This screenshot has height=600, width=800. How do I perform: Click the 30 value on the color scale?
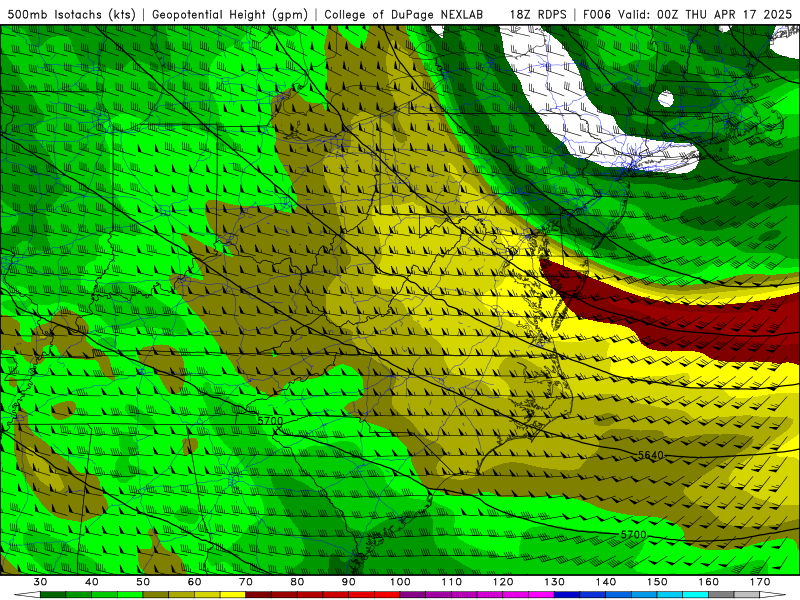(x=40, y=582)
